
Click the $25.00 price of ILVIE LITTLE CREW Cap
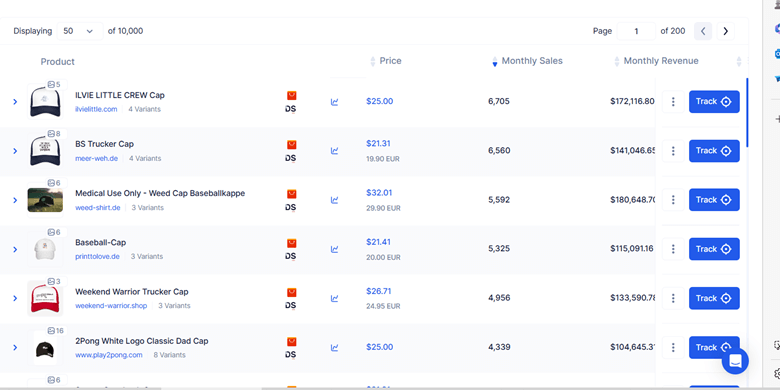click(x=380, y=101)
